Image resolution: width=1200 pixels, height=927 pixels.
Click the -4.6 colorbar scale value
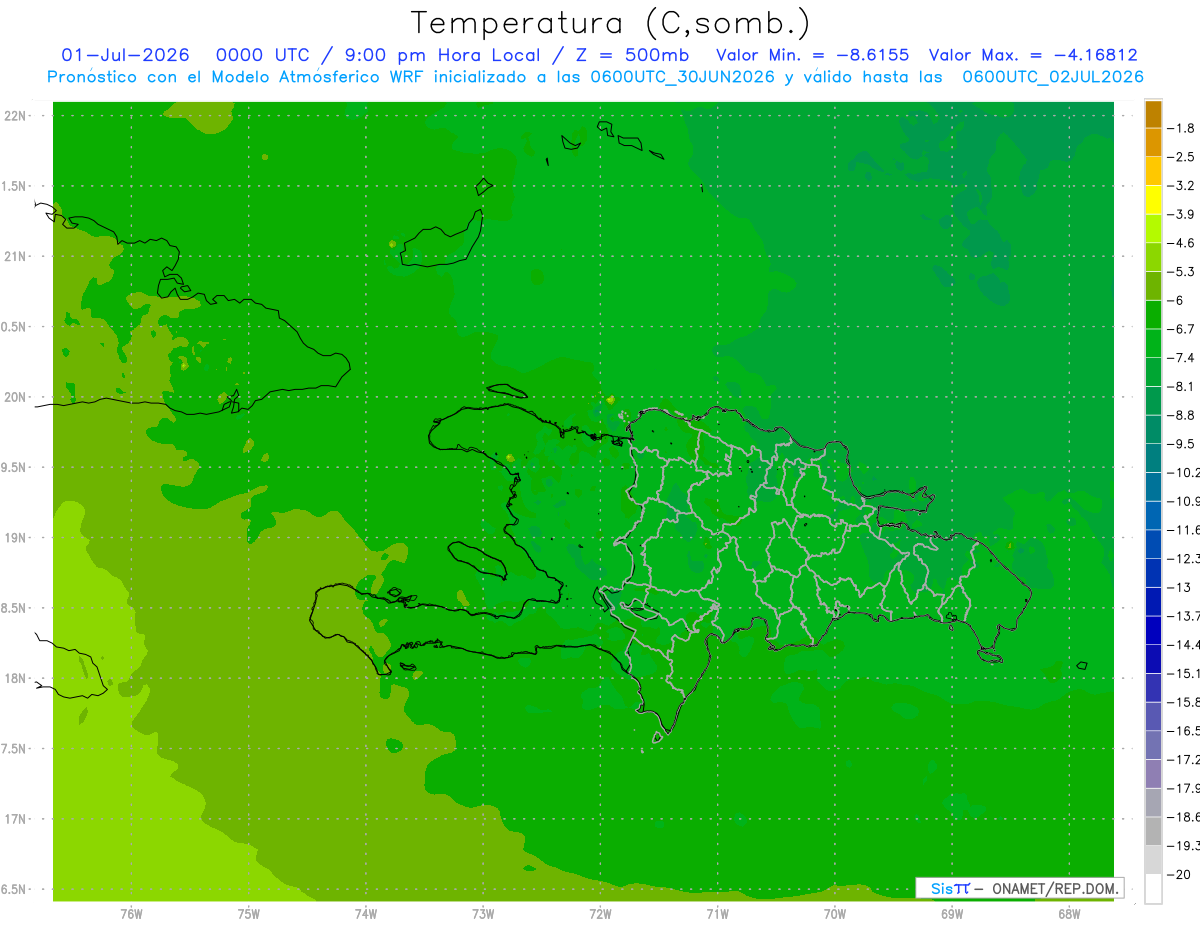tap(1183, 243)
